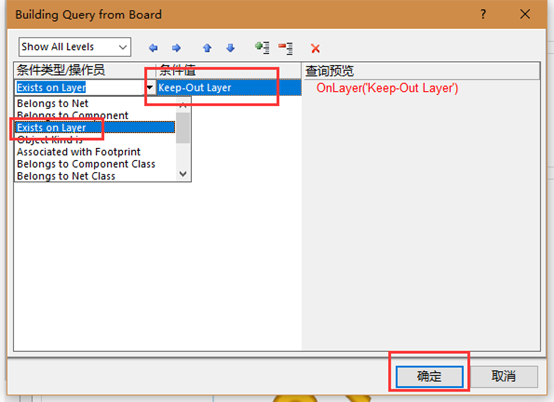Click the left blue arrow icon
The image size is (554, 402).
pyautogui.click(x=153, y=48)
